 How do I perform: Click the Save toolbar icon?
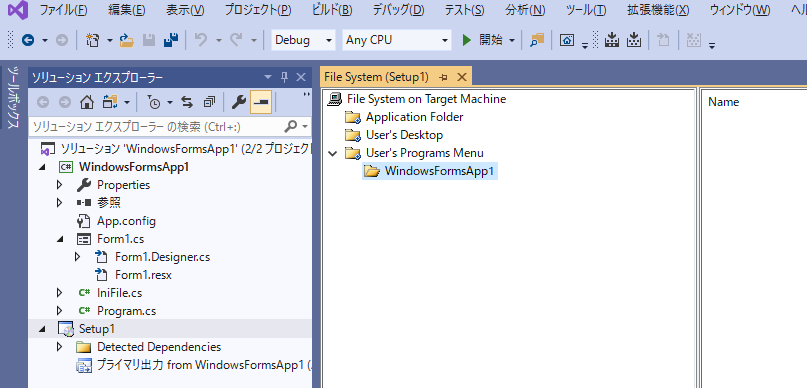[x=149, y=40]
